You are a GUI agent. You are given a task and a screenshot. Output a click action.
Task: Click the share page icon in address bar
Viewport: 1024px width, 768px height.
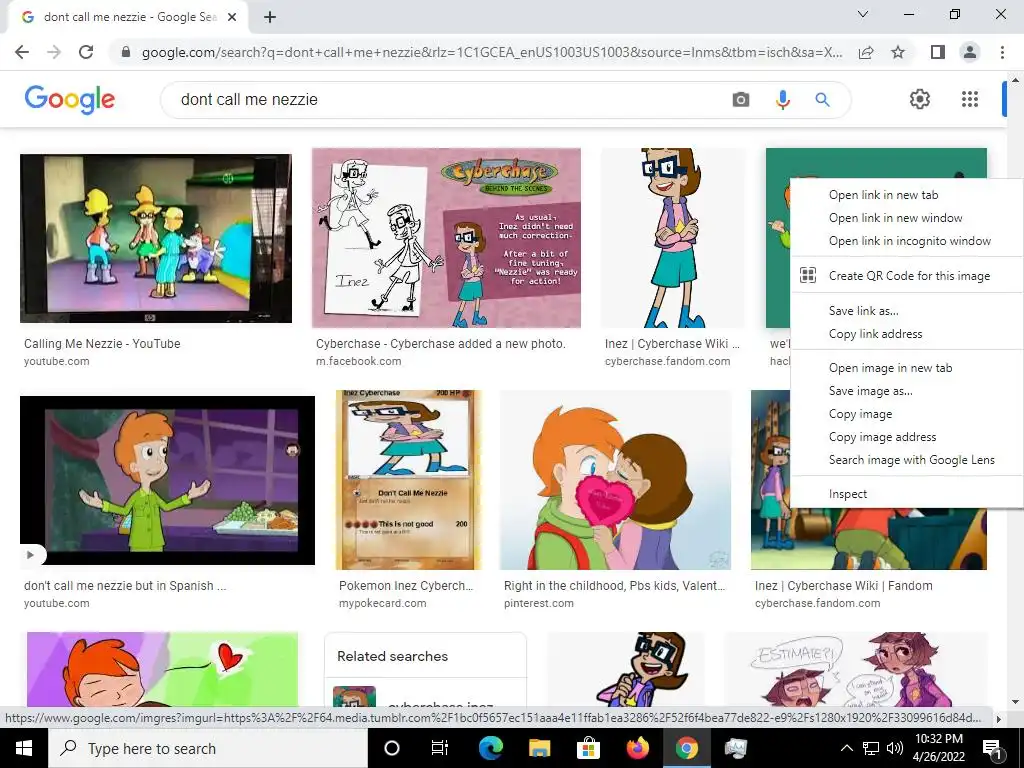866,52
